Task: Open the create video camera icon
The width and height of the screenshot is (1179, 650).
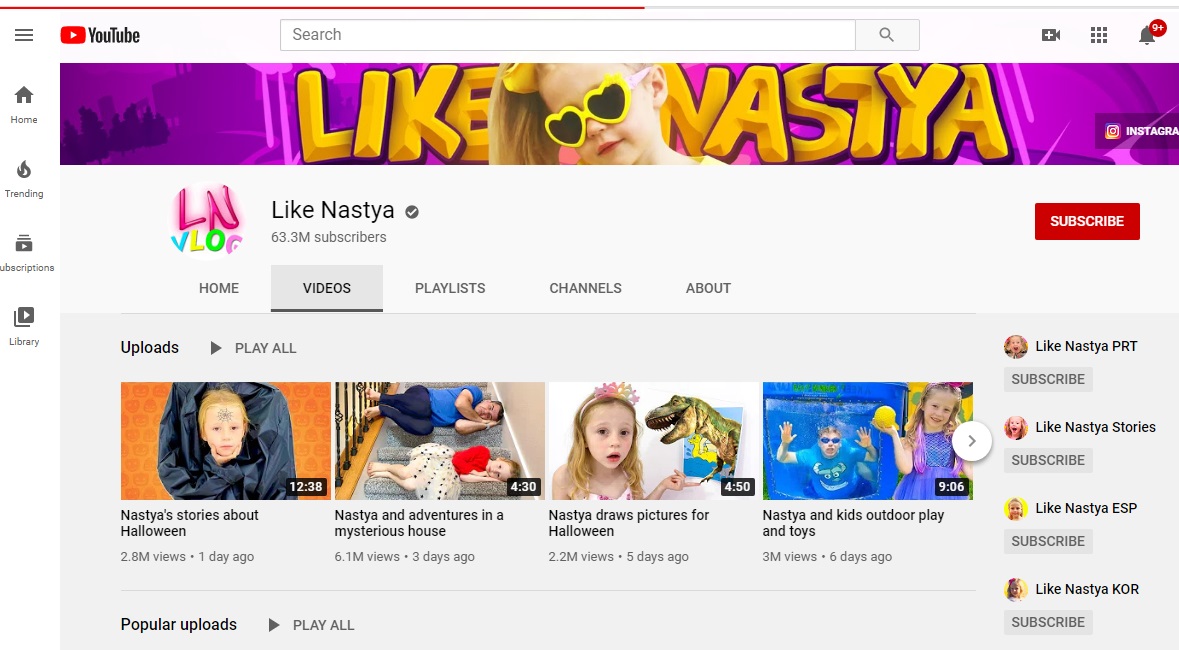Action: pyautogui.click(x=1050, y=35)
